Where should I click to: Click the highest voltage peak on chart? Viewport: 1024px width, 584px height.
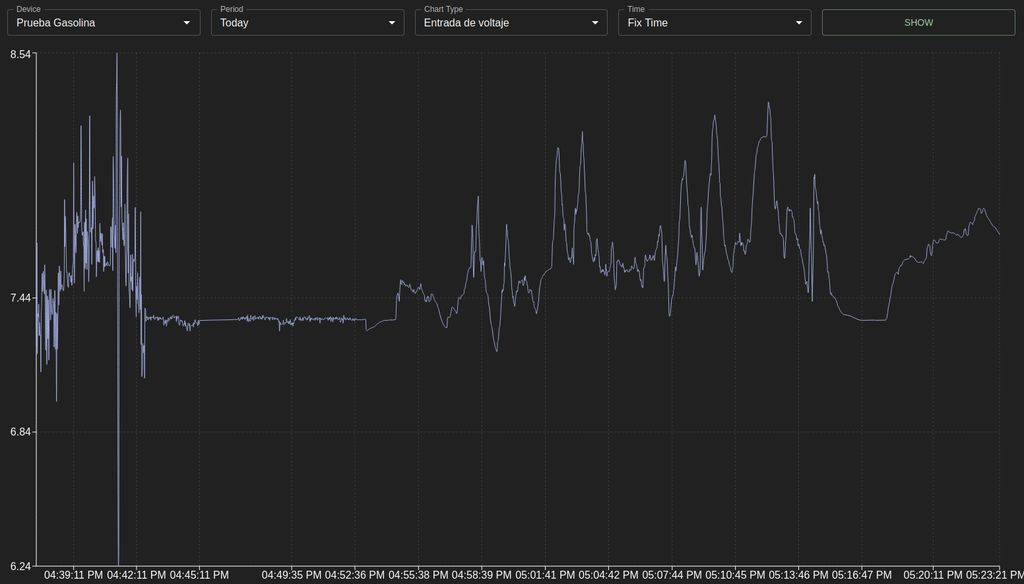point(117,54)
